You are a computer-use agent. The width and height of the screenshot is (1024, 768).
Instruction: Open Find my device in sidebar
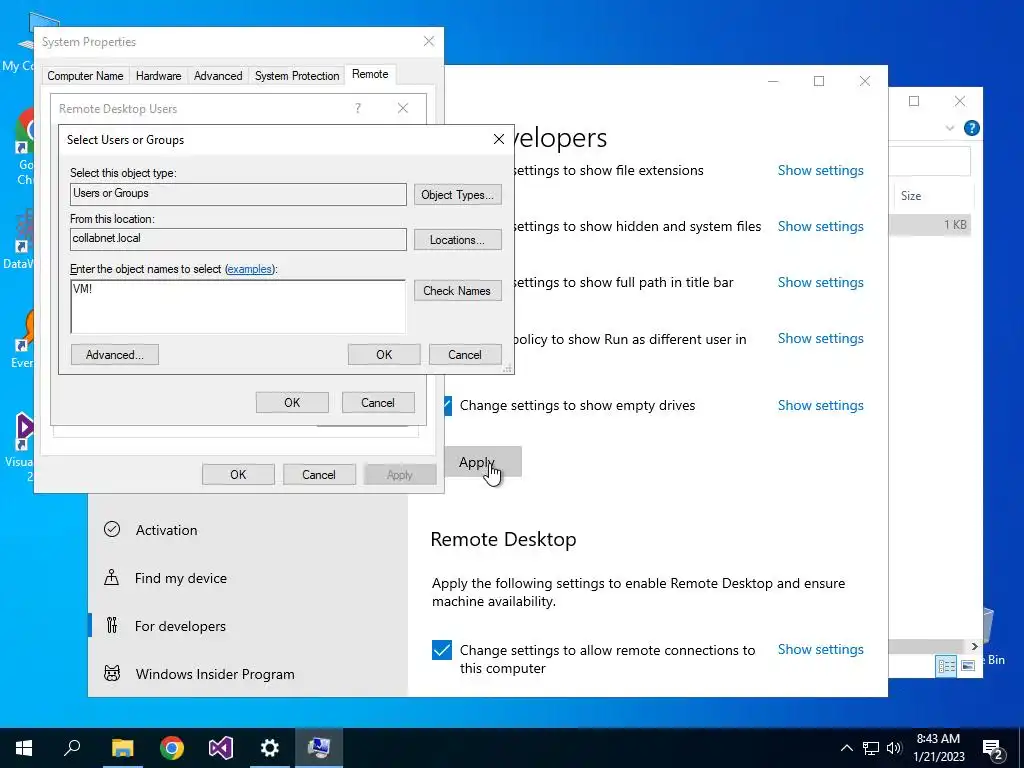click(x=181, y=579)
